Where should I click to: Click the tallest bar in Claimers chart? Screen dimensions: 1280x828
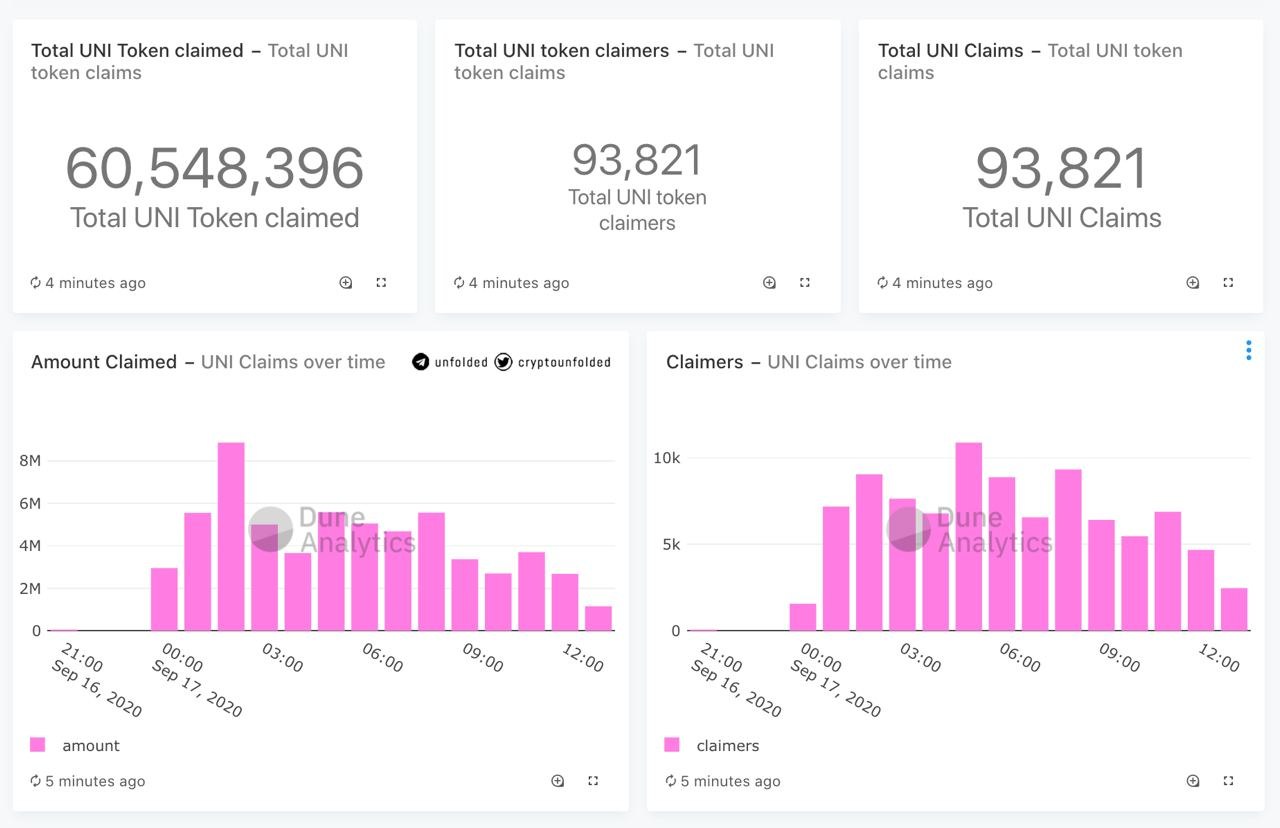click(x=969, y=536)
